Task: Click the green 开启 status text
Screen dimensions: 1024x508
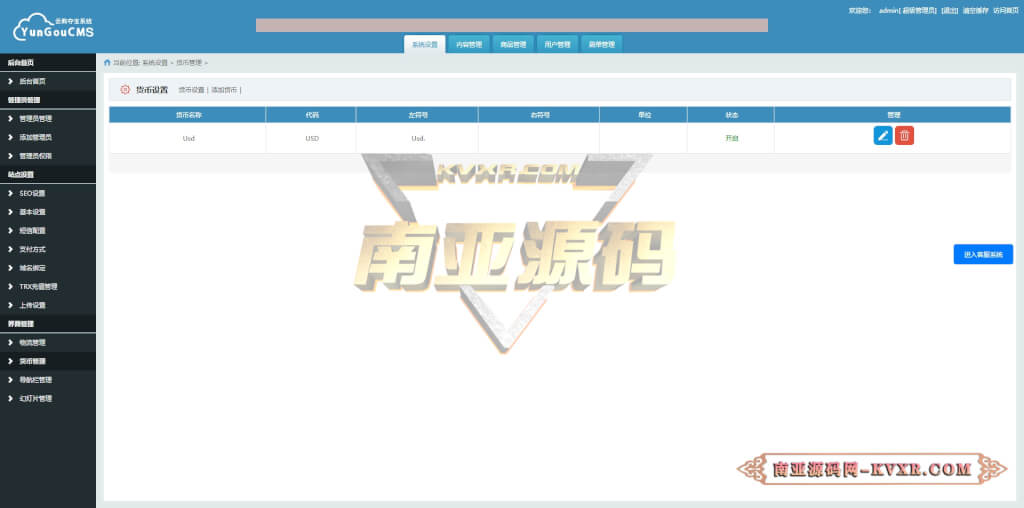Action: pyautogui.click(x=731, y=138)
